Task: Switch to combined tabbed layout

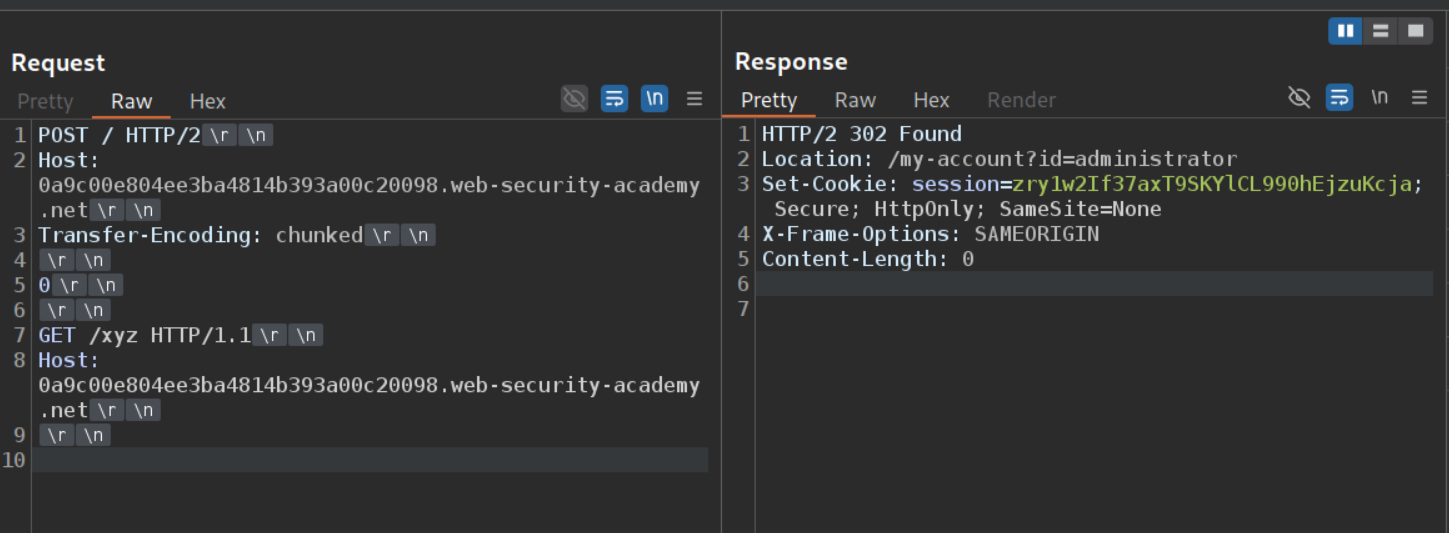Action: (1415, 31)
